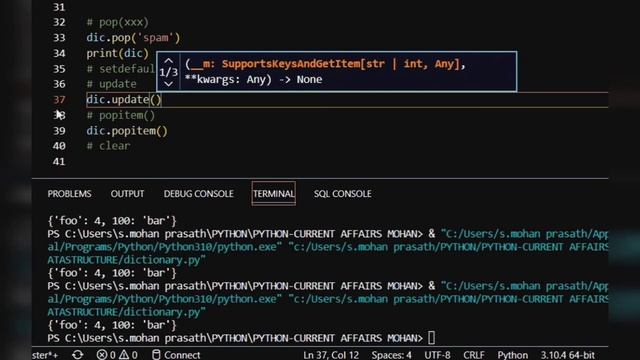Change indentation via Spaces: 4

coord(391,355)
